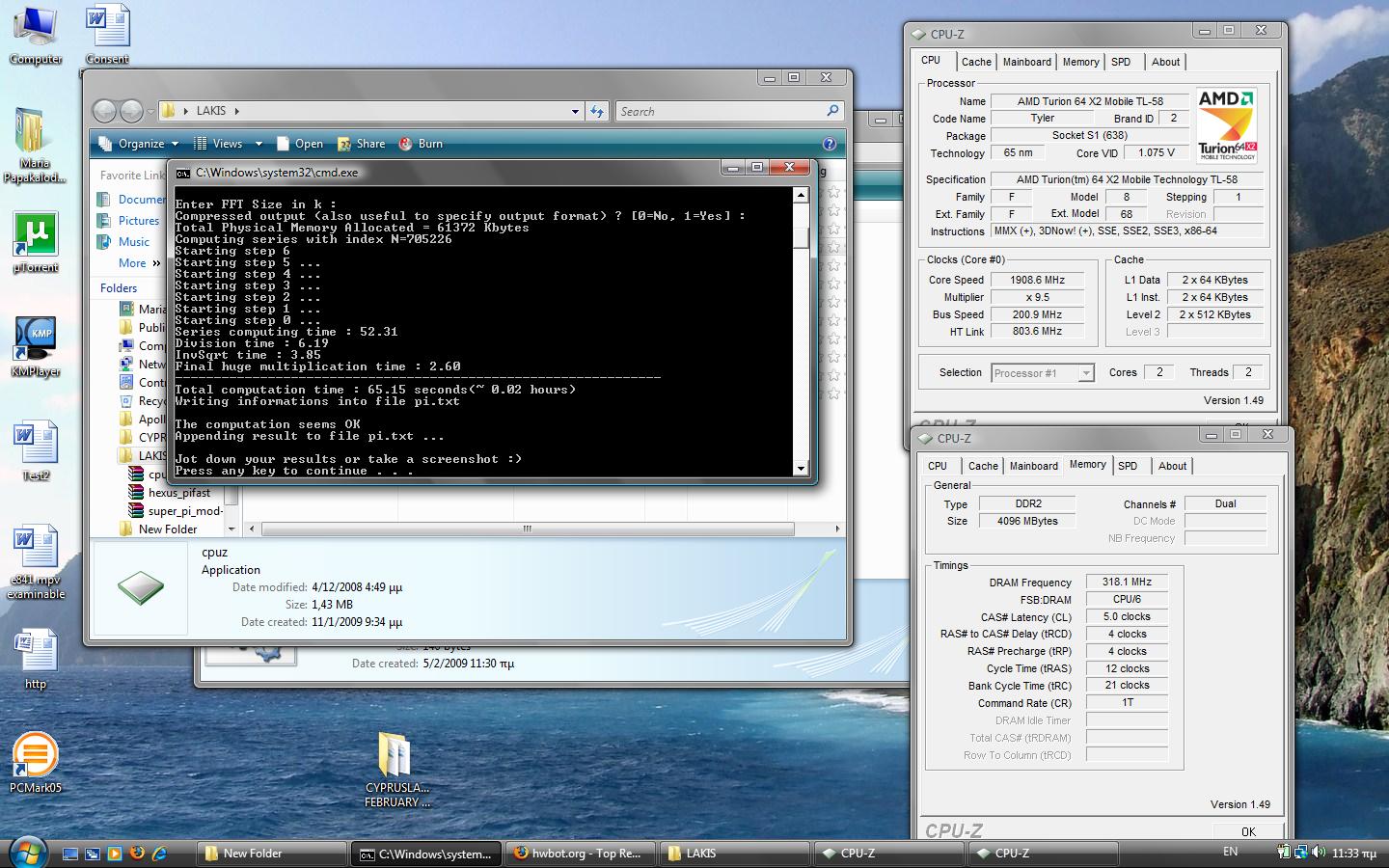
Task: Open the e341.mpv examinable document icon
Action: pos(36,561)
